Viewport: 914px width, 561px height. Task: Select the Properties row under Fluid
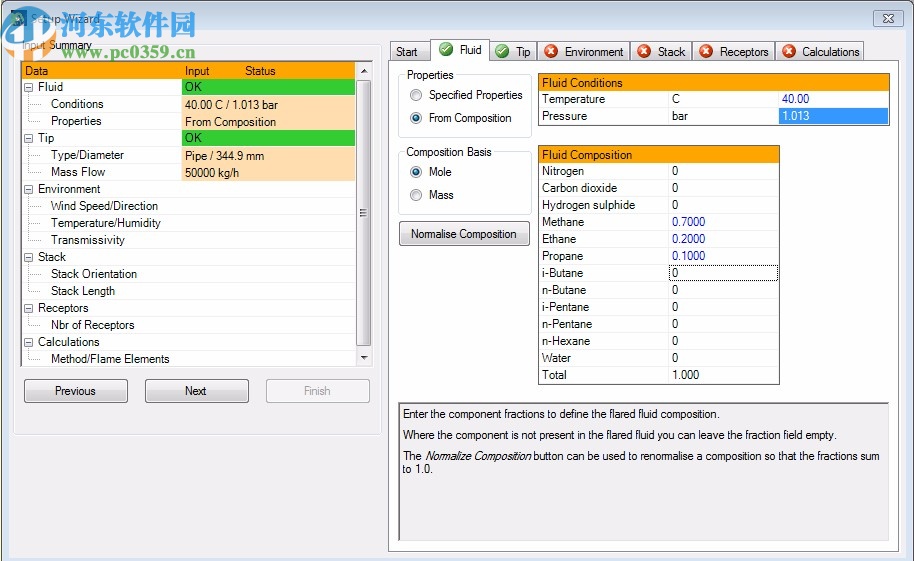tap(188, 121)
